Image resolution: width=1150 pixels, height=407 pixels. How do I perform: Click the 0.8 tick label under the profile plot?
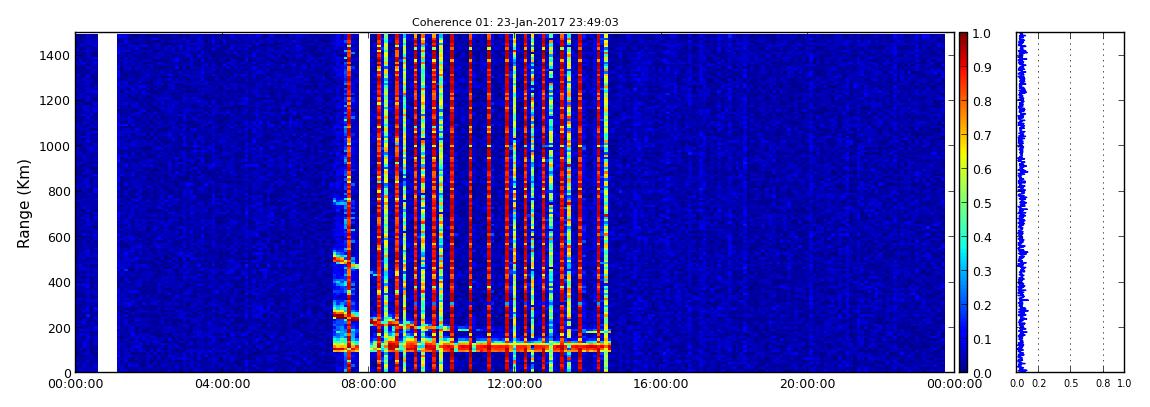pos(1103,384)
